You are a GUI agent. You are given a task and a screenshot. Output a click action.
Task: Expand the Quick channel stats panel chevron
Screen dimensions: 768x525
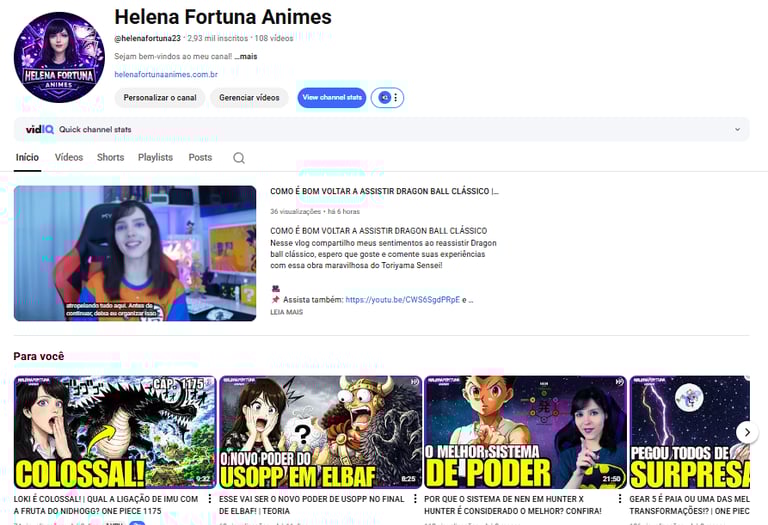tap(737, 129)
